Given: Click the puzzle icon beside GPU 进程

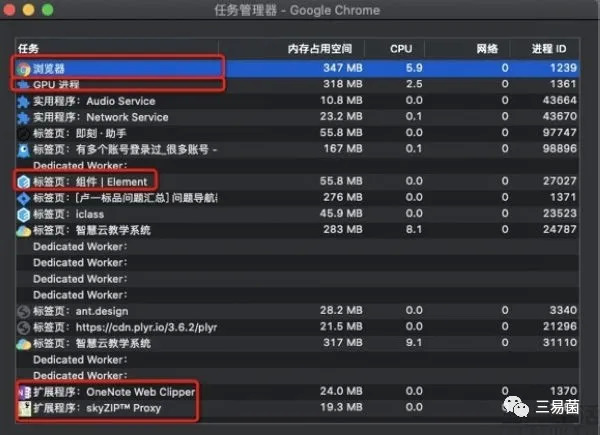Looking at the screenshot, I should 24,85.
